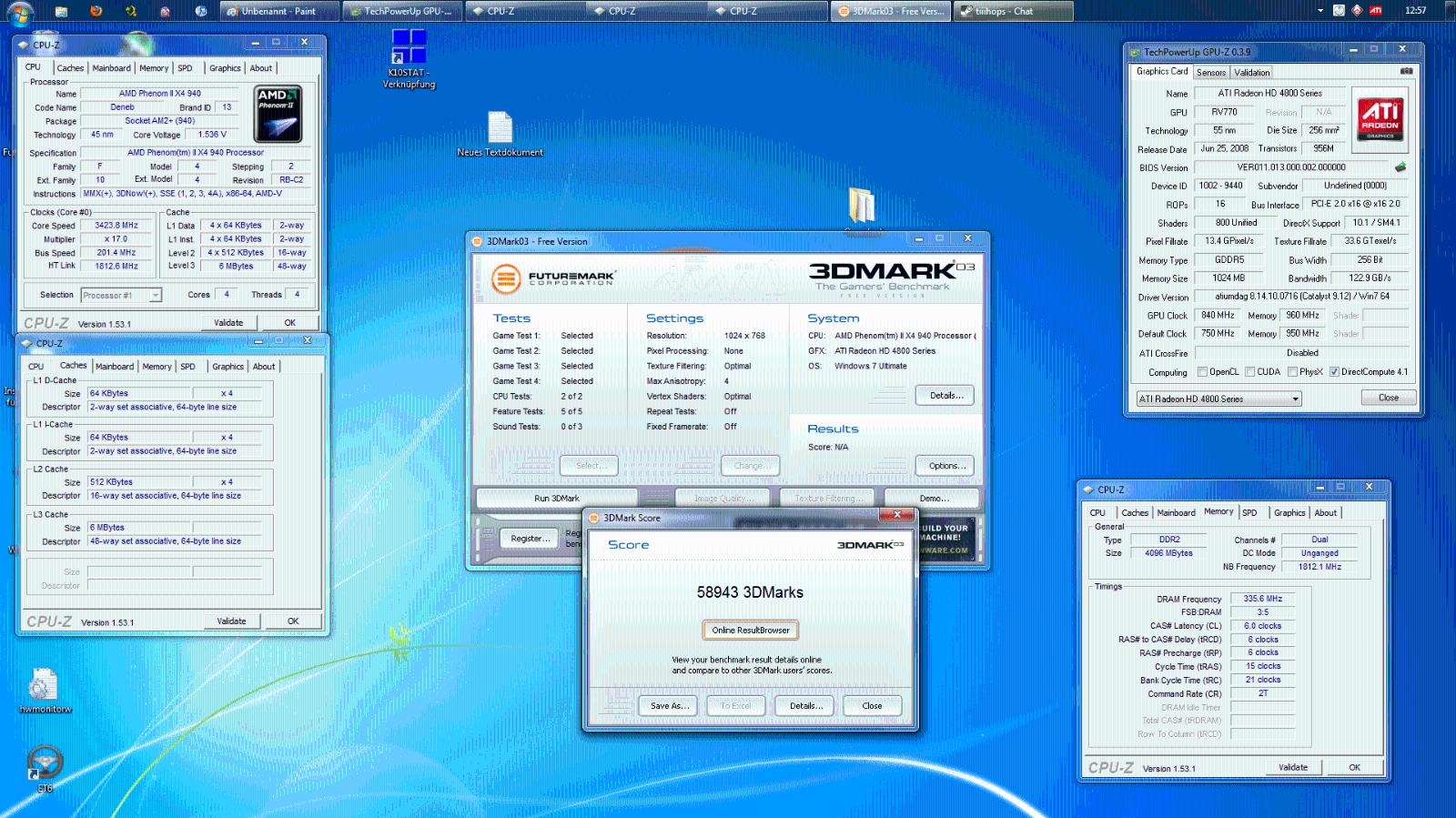The height and width of the screenshot is (818, 1456).
Task: Click the BIOS Version VER011.013.000.002.000000 value
Action: (1290, 167)
